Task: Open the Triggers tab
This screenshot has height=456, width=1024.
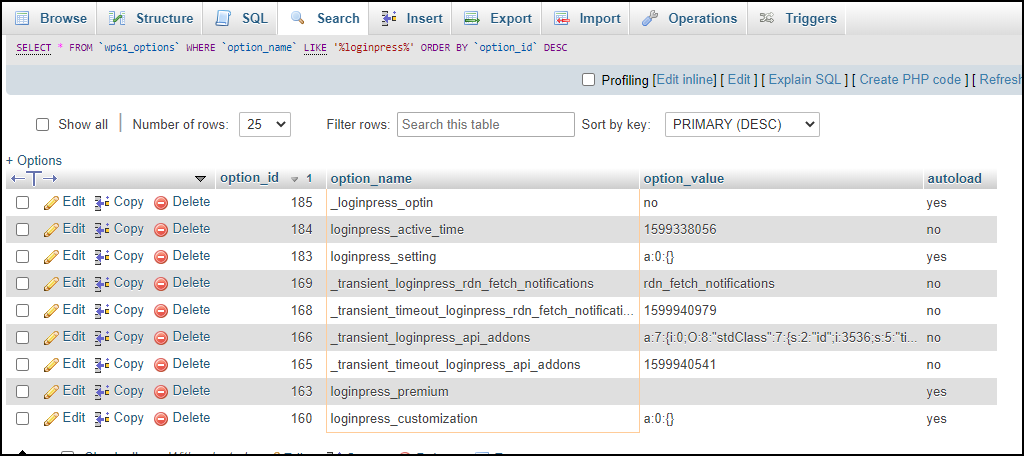Action: pyautogui.click(x=798, y=18)
